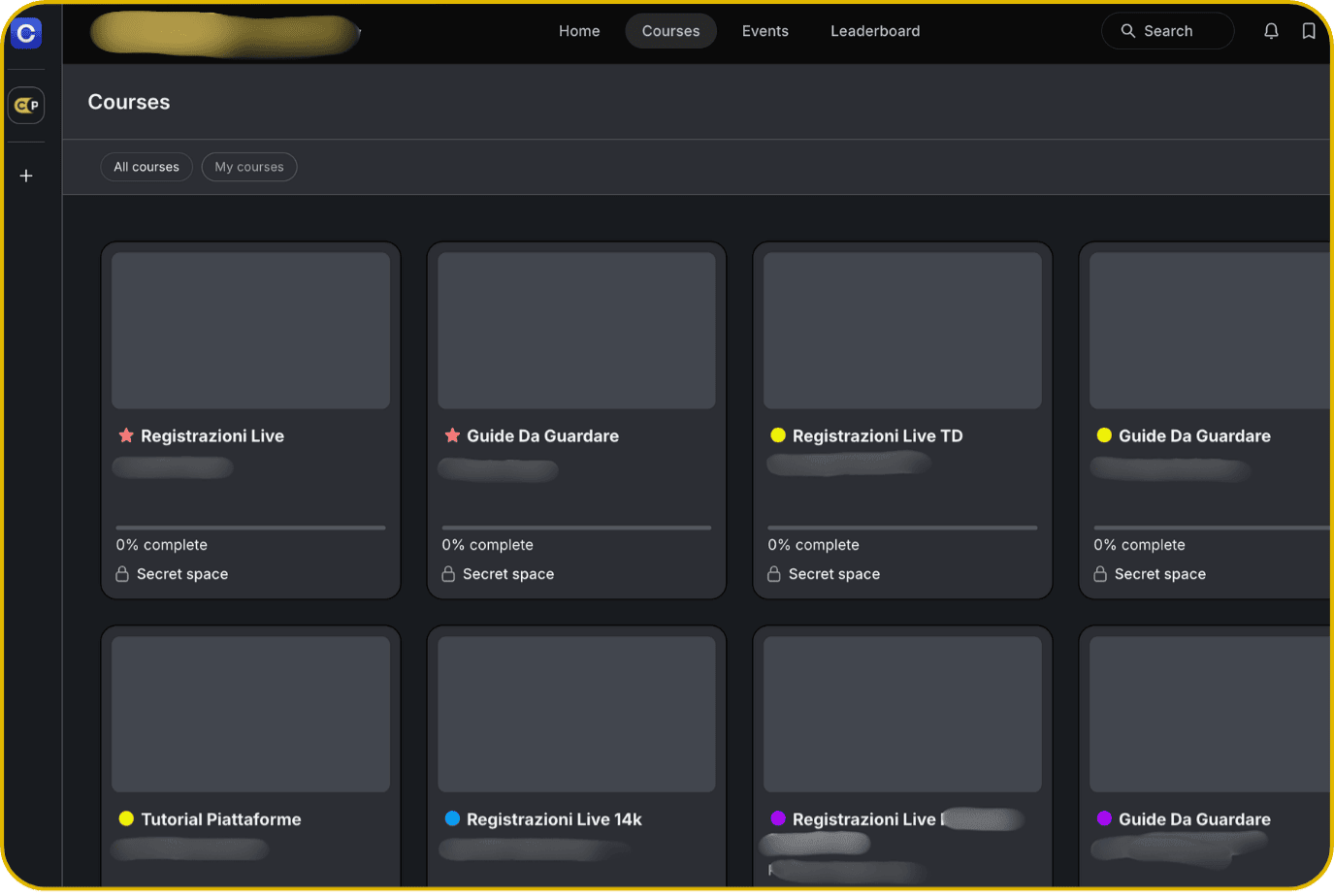Filter by All courses
Screen dimensions: 1334x896
coord(146,167)
